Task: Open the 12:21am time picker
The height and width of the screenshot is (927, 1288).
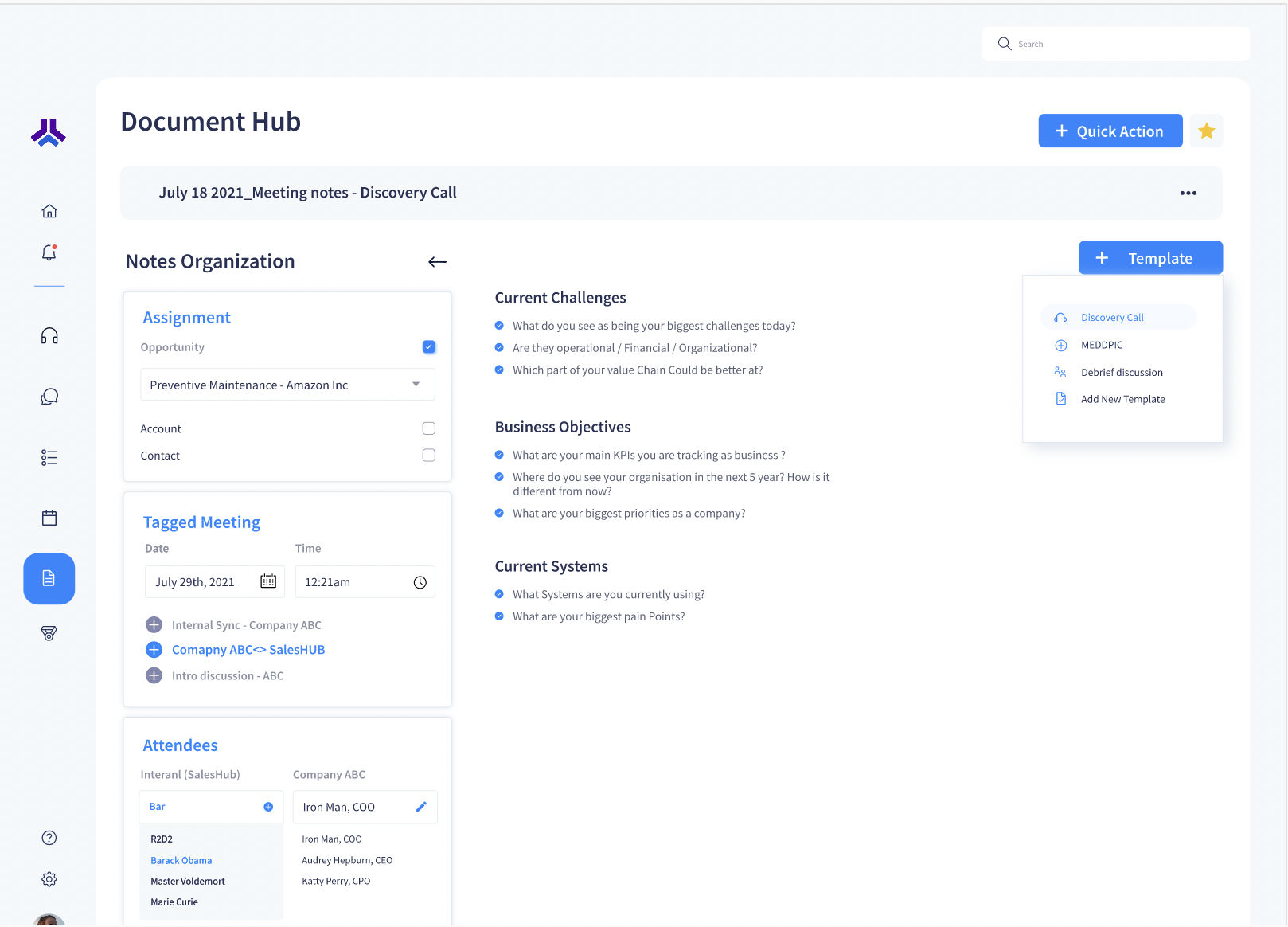Action: click(420, 581)
